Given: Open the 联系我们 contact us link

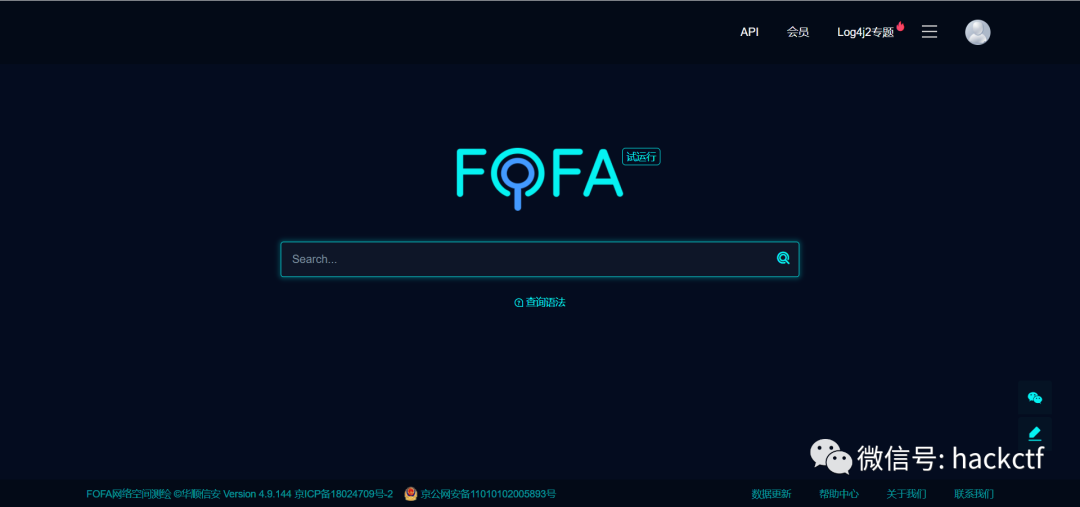Looking at the screenshot, I should coord(974,494).
